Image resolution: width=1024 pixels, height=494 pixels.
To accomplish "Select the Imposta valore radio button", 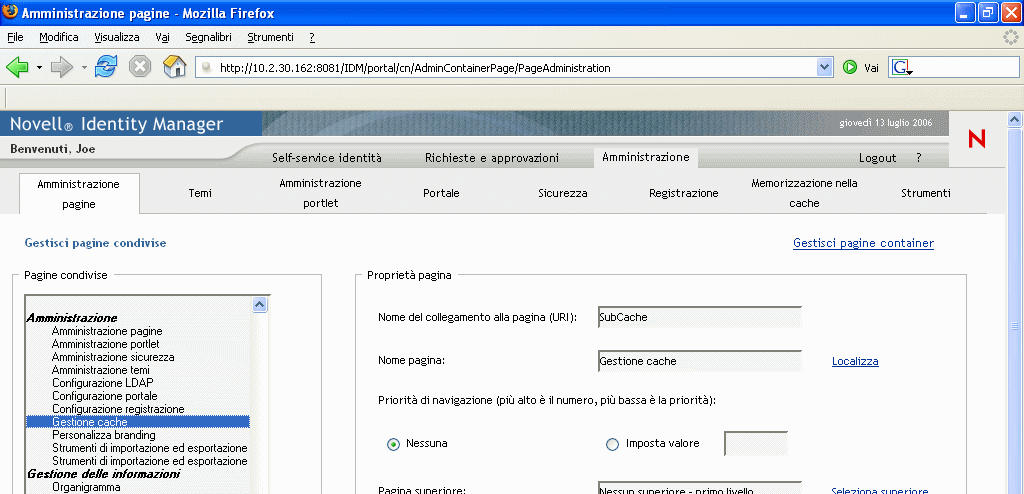I will click(612, 444).
